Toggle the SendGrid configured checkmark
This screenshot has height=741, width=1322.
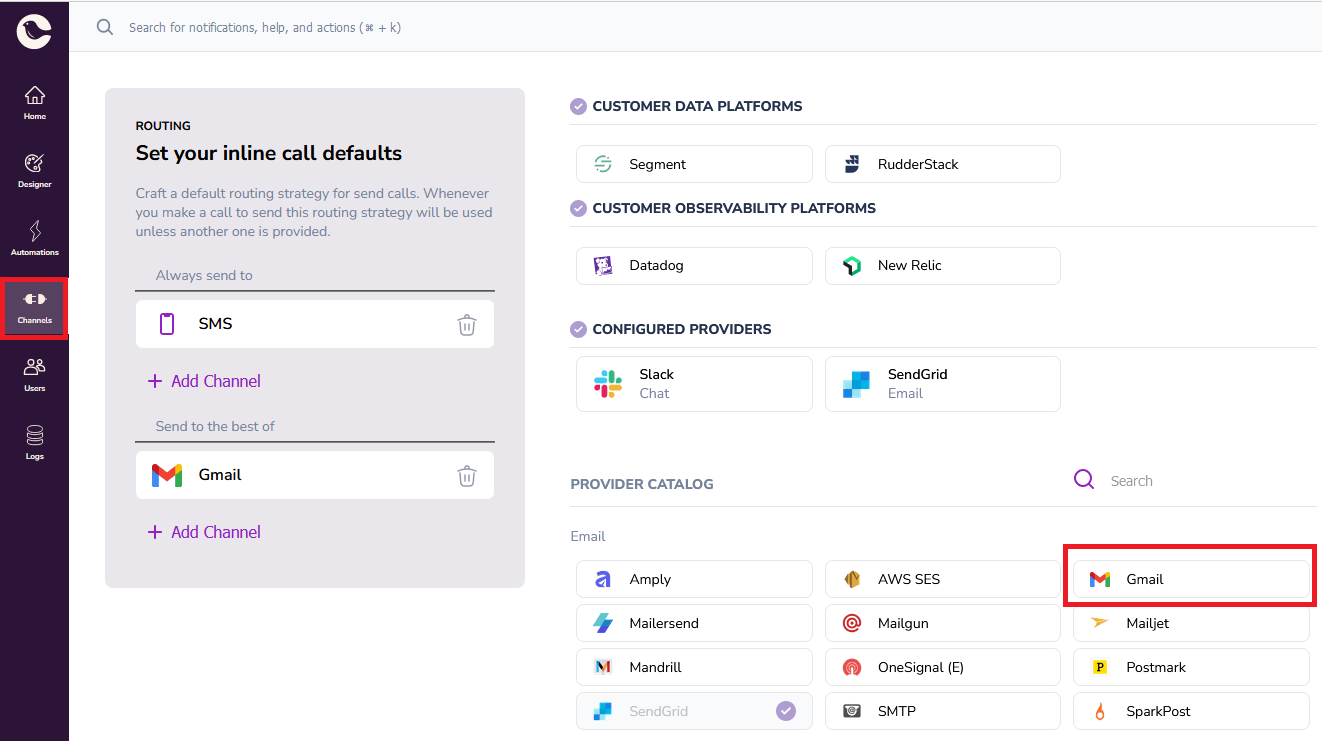point(786,710)
